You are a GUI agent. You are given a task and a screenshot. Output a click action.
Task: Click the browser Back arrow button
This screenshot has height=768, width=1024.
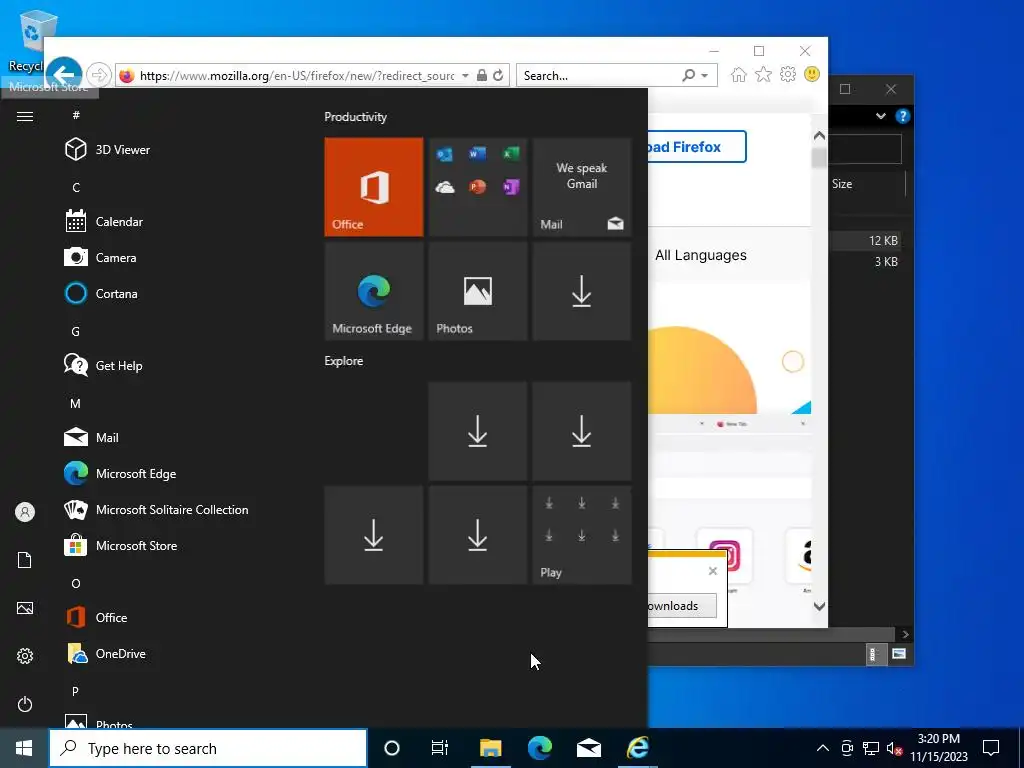click(x=64, y=75)
